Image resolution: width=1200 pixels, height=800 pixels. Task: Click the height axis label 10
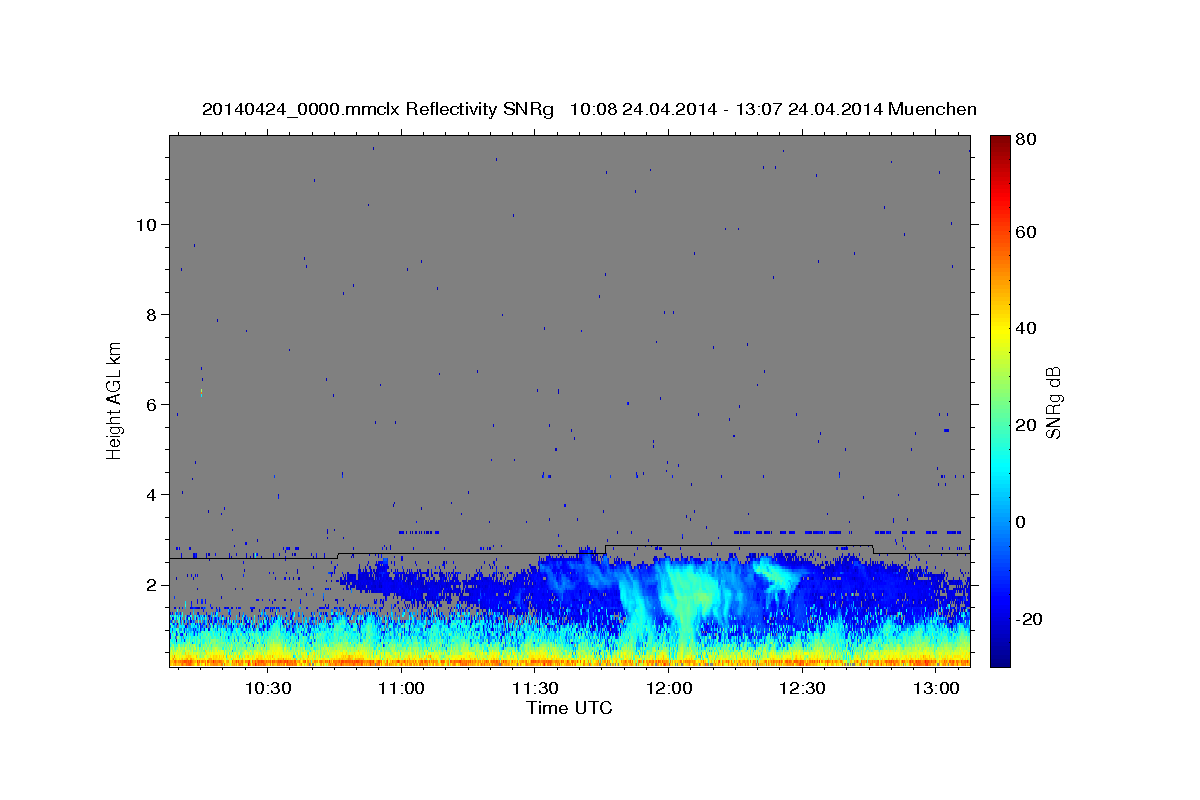pyautogui.click(x=145, y=224)
